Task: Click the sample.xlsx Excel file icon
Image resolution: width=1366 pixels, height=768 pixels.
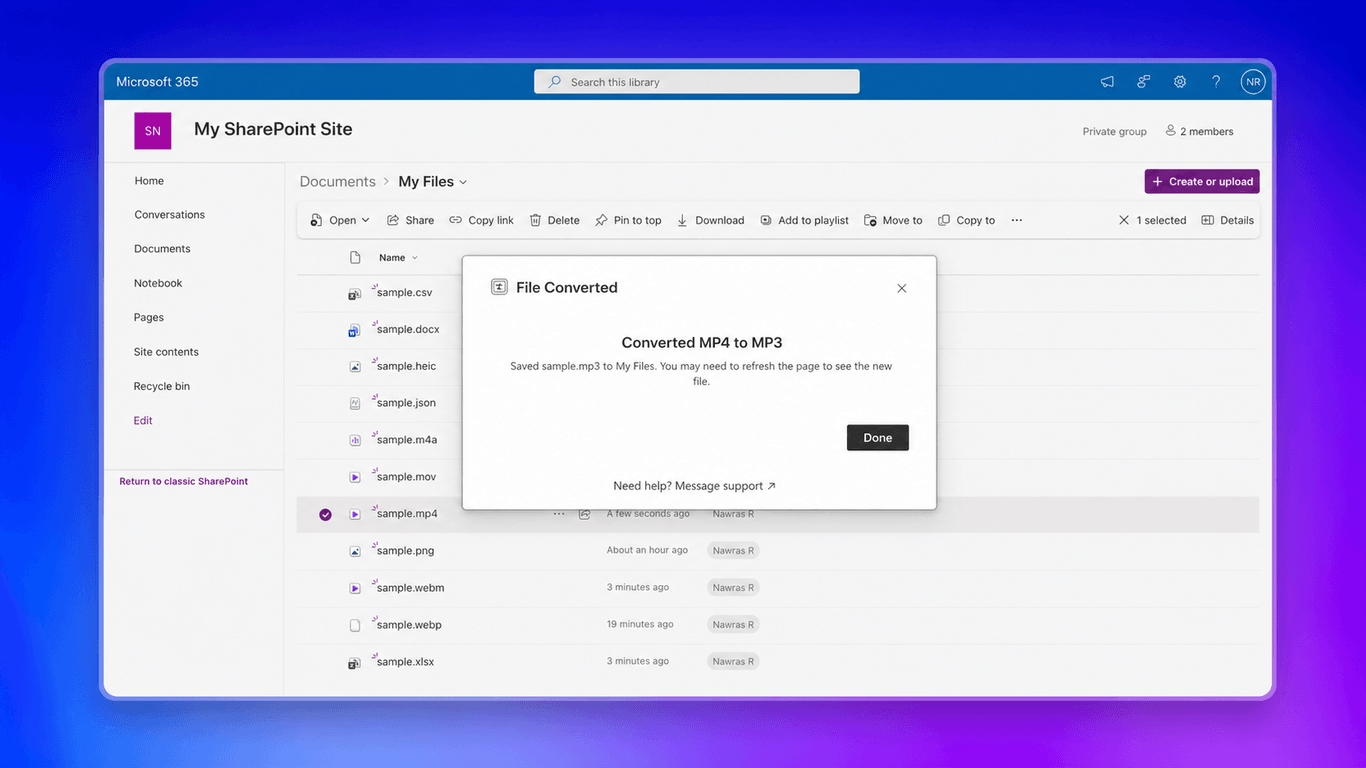Action: [354, 662]
